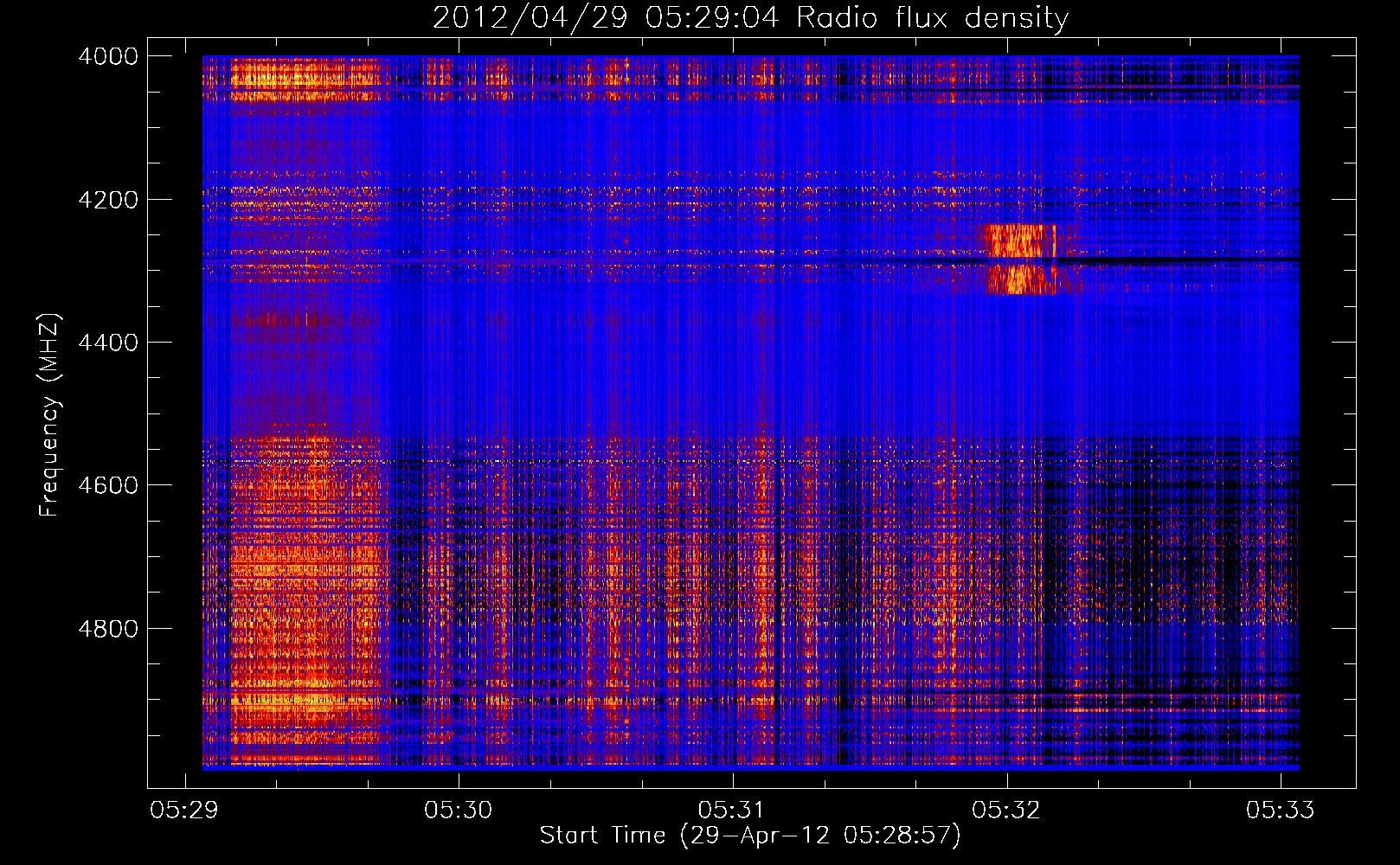Select the '4400' frequency axis label

(x=108, y=343)
